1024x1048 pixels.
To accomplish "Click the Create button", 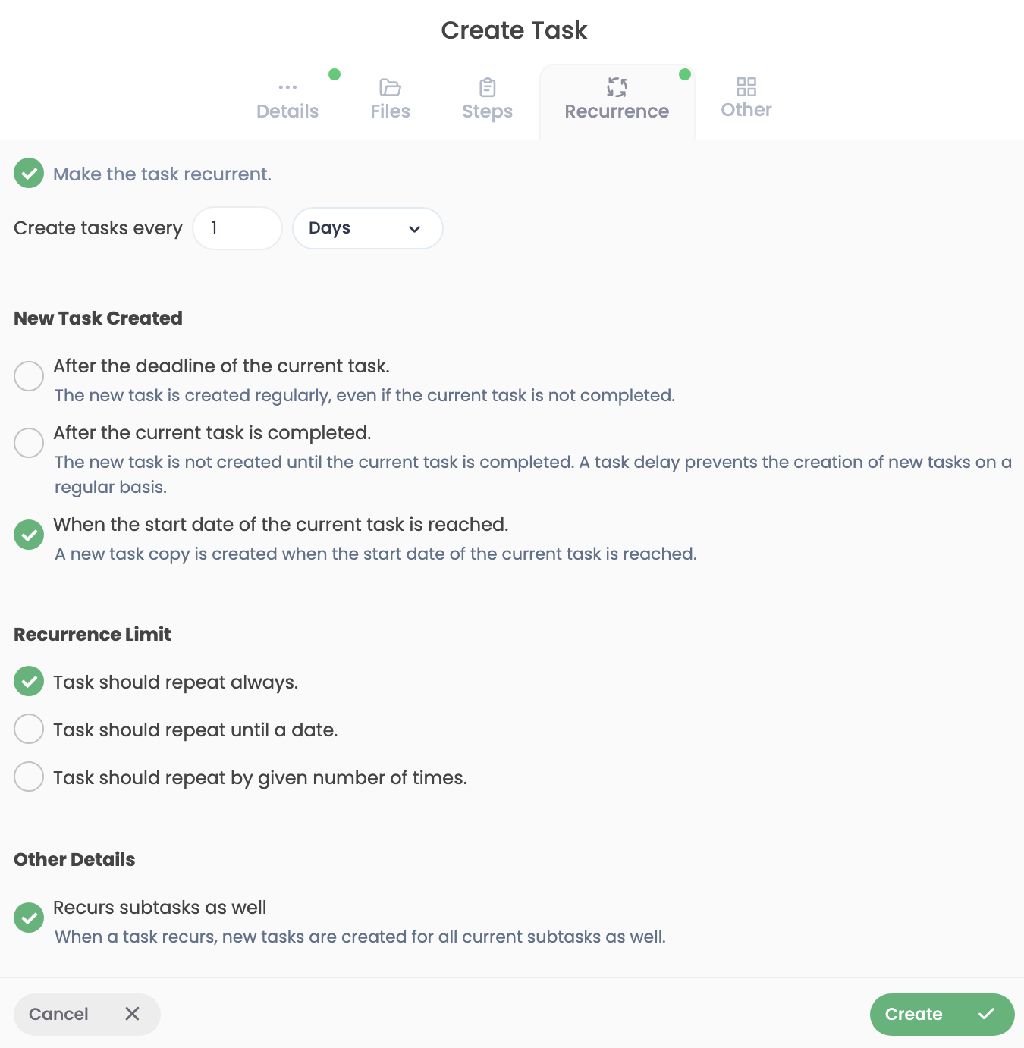I will click(x=942, y=1014).
